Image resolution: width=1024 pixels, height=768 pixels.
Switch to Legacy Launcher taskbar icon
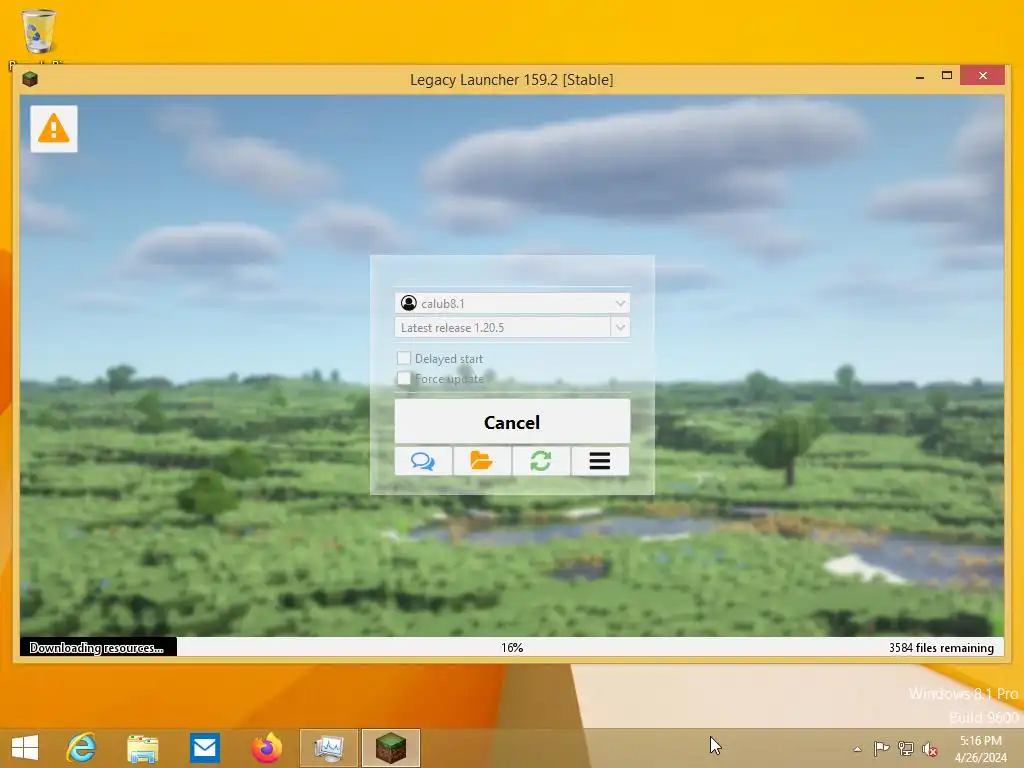(x=391, y=748)
